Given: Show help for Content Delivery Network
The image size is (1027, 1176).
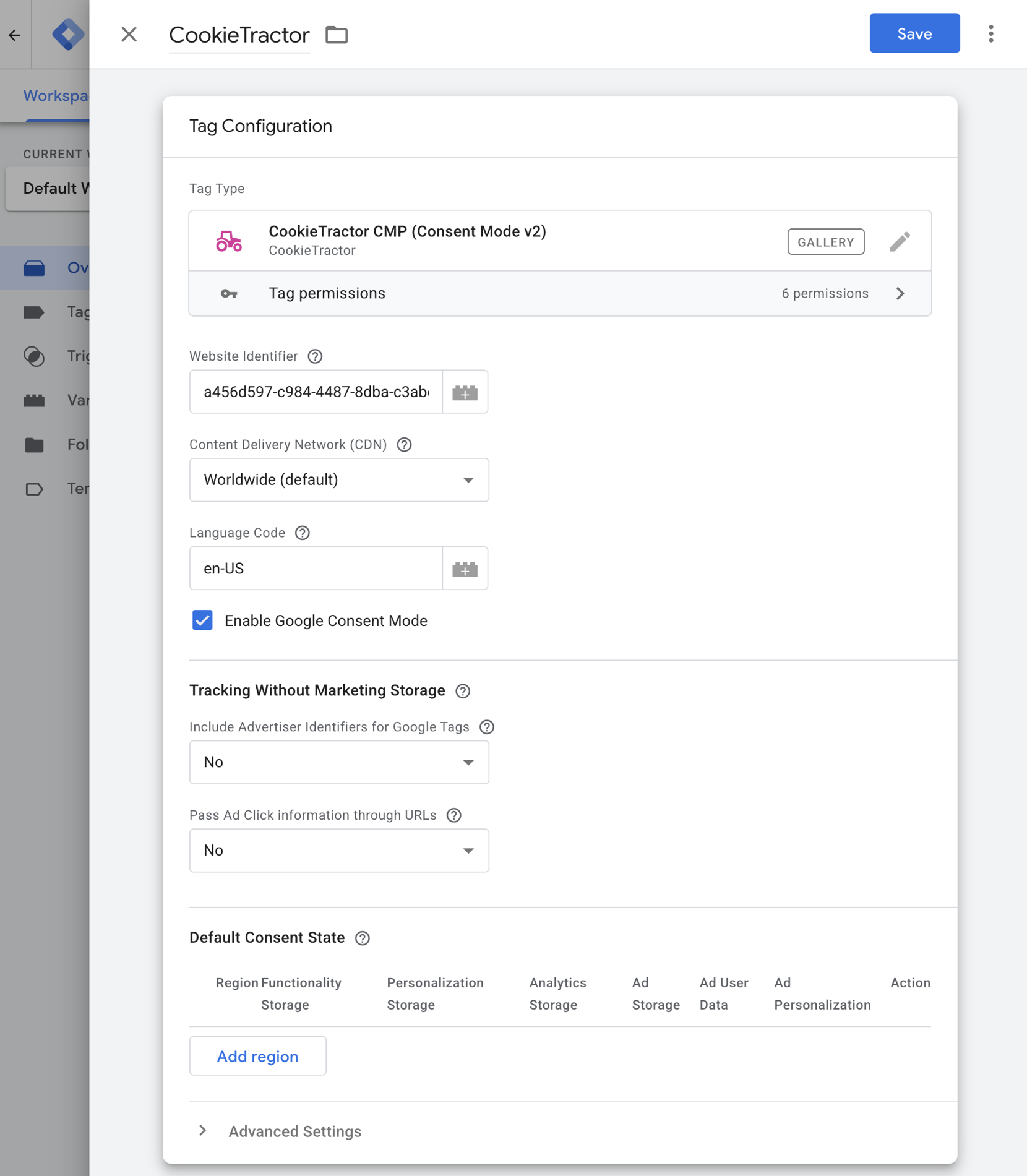Looking at the screenshot, I should [x=404, y=445].
